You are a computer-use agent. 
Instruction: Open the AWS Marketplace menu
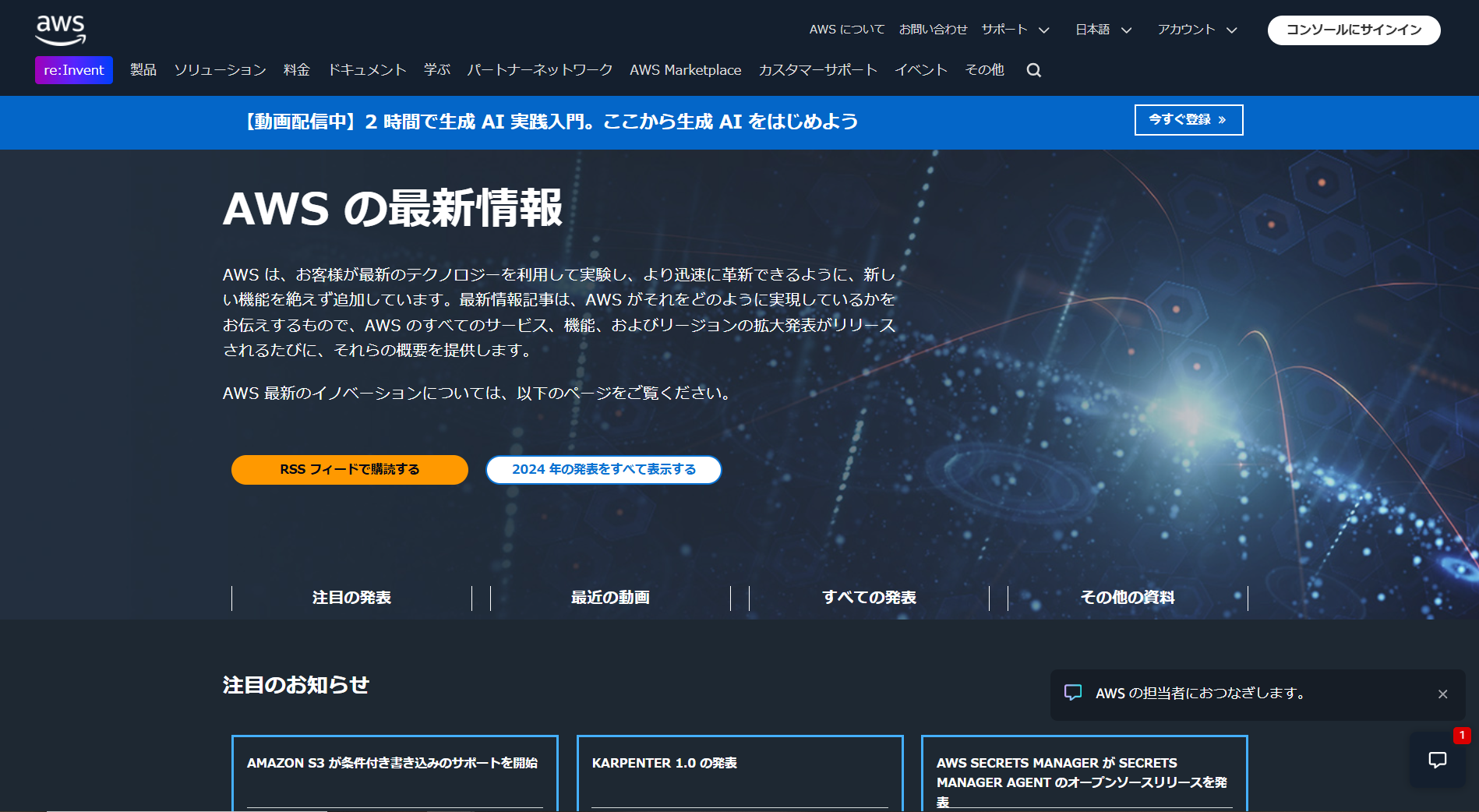pos(686,70)
